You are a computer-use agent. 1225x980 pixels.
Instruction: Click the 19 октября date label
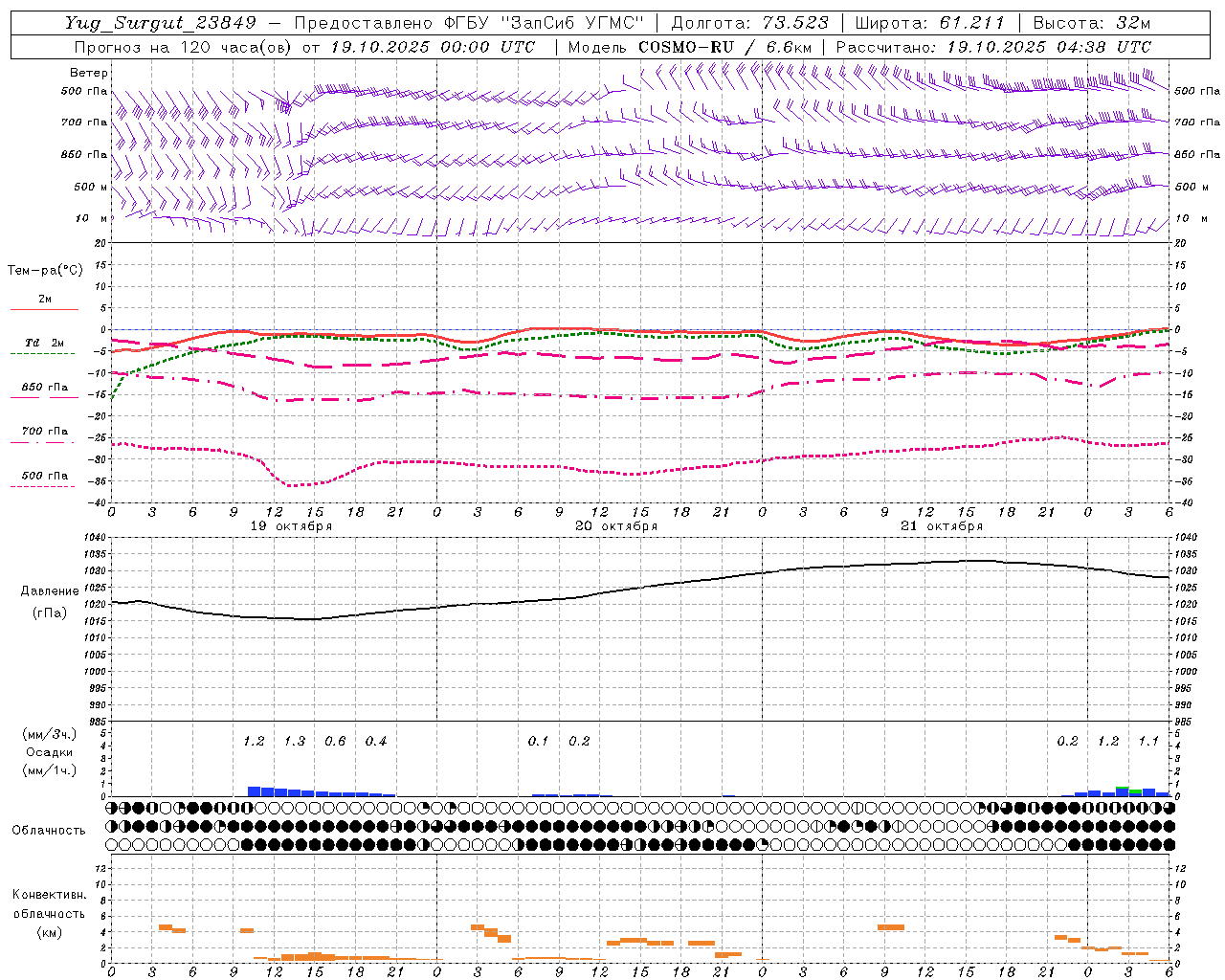[291, 526]
